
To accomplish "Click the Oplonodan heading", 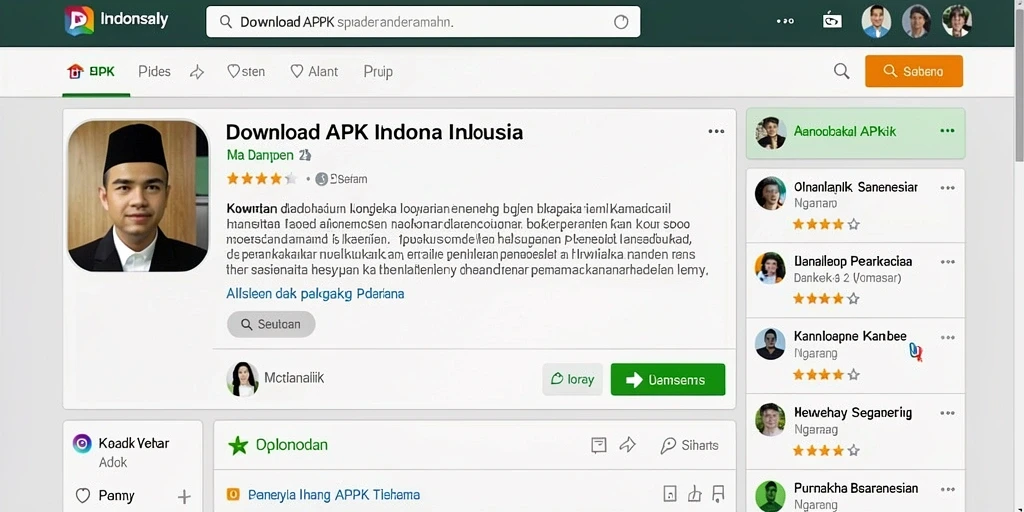I will [292, 445].
